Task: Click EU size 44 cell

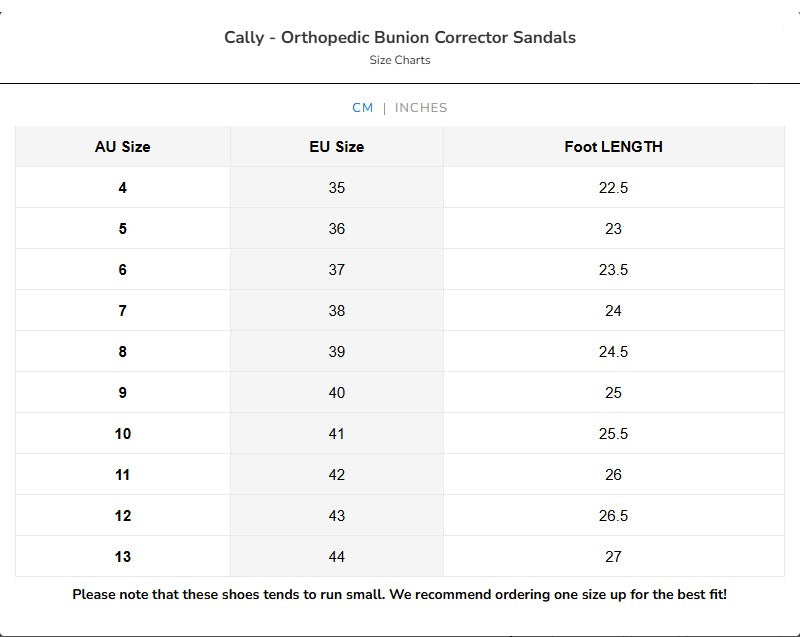Action: [x=337, y=558]
